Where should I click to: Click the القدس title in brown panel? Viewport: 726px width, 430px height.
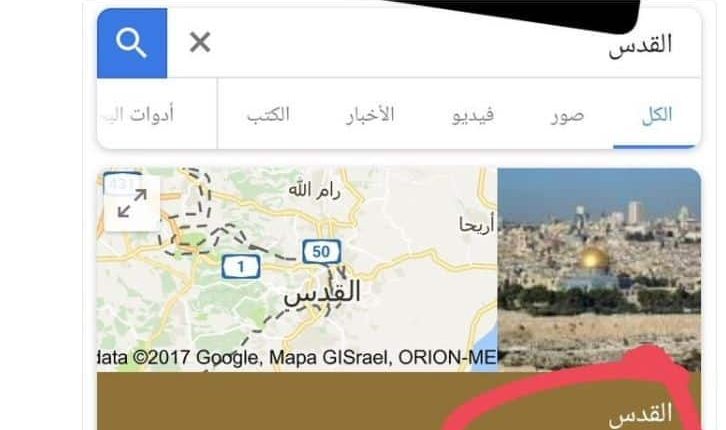point(640,414)
